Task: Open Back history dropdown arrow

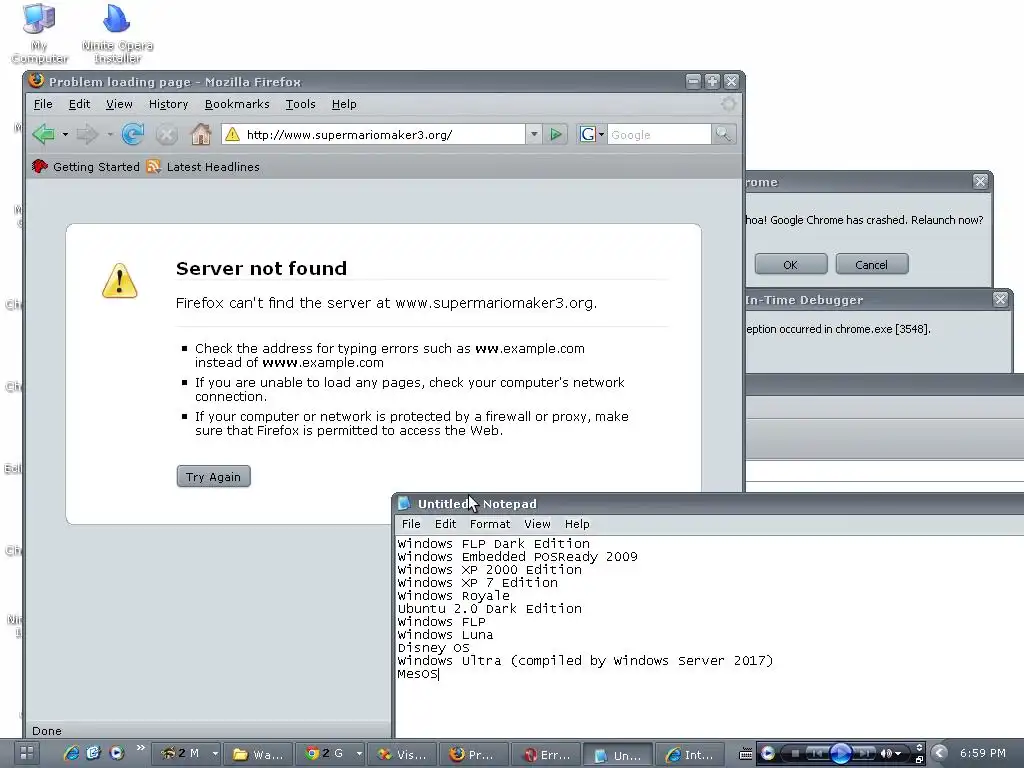Action: click(x=65, y=135)
